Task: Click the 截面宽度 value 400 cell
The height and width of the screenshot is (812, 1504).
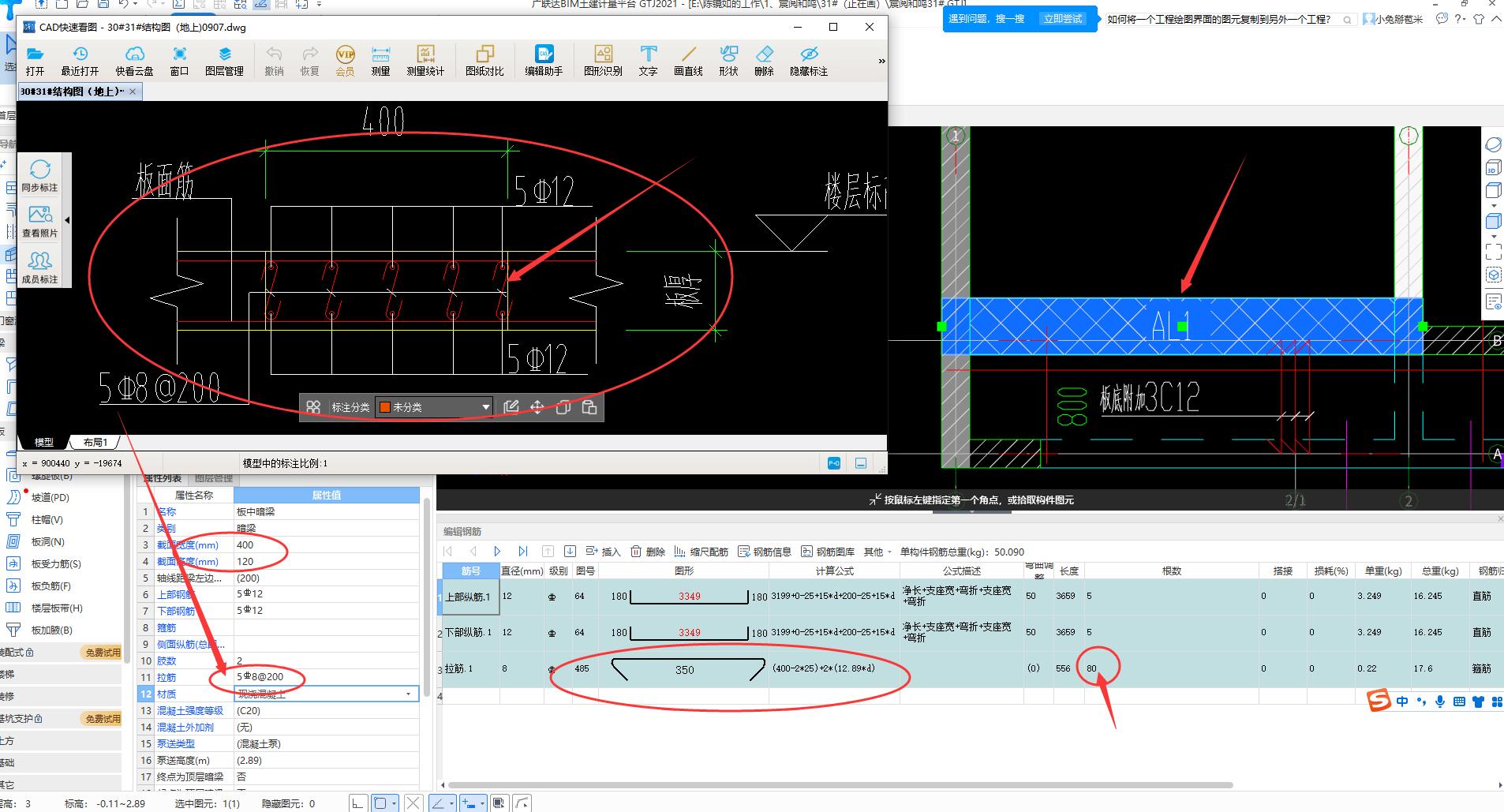Action: [327, 544]
